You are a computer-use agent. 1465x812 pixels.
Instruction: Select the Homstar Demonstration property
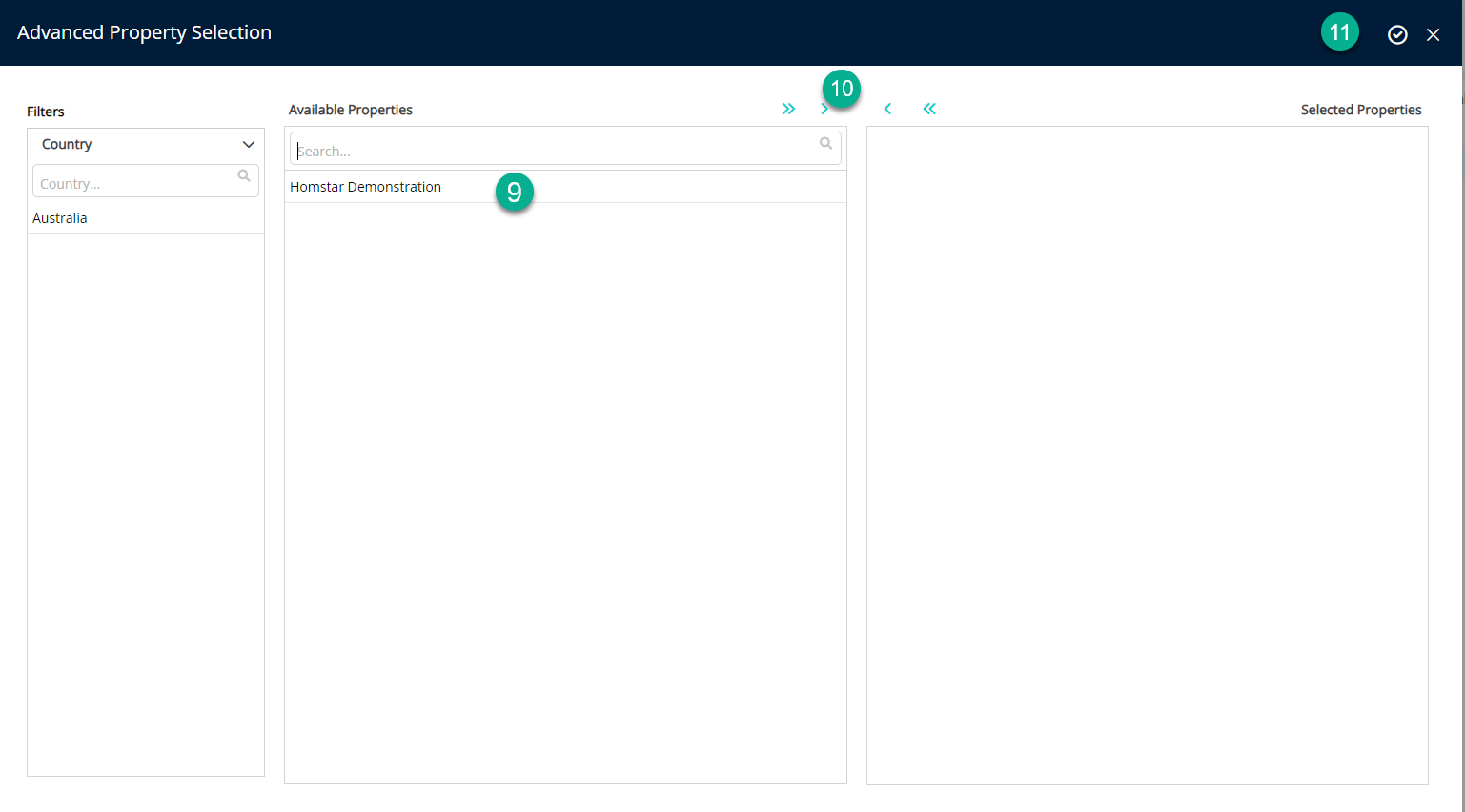click(x=366, y=187)
